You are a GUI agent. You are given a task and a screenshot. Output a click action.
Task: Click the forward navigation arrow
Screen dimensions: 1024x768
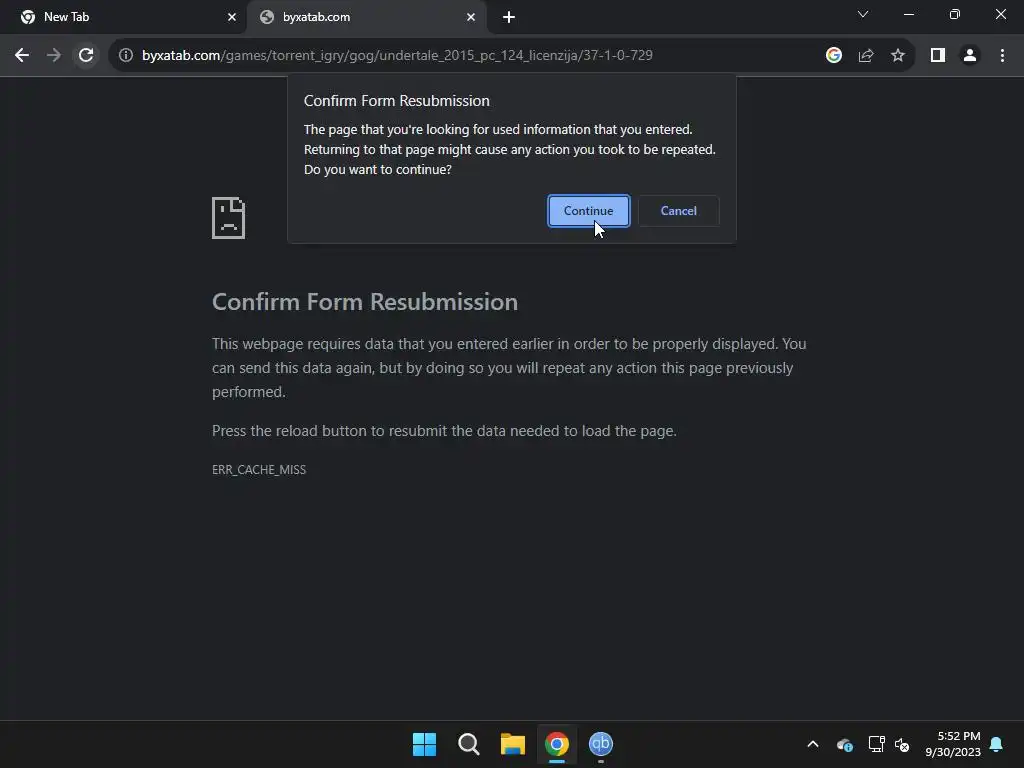54,56
